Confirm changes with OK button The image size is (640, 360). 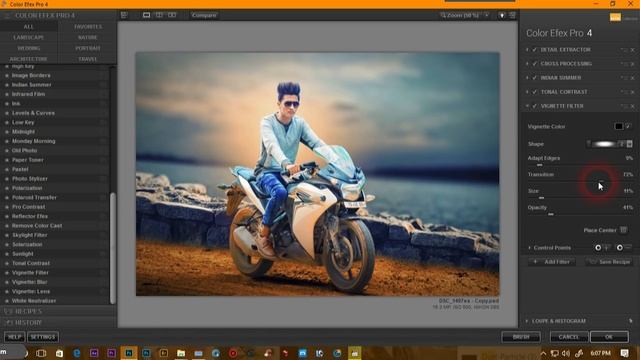[x=609, y=337]
